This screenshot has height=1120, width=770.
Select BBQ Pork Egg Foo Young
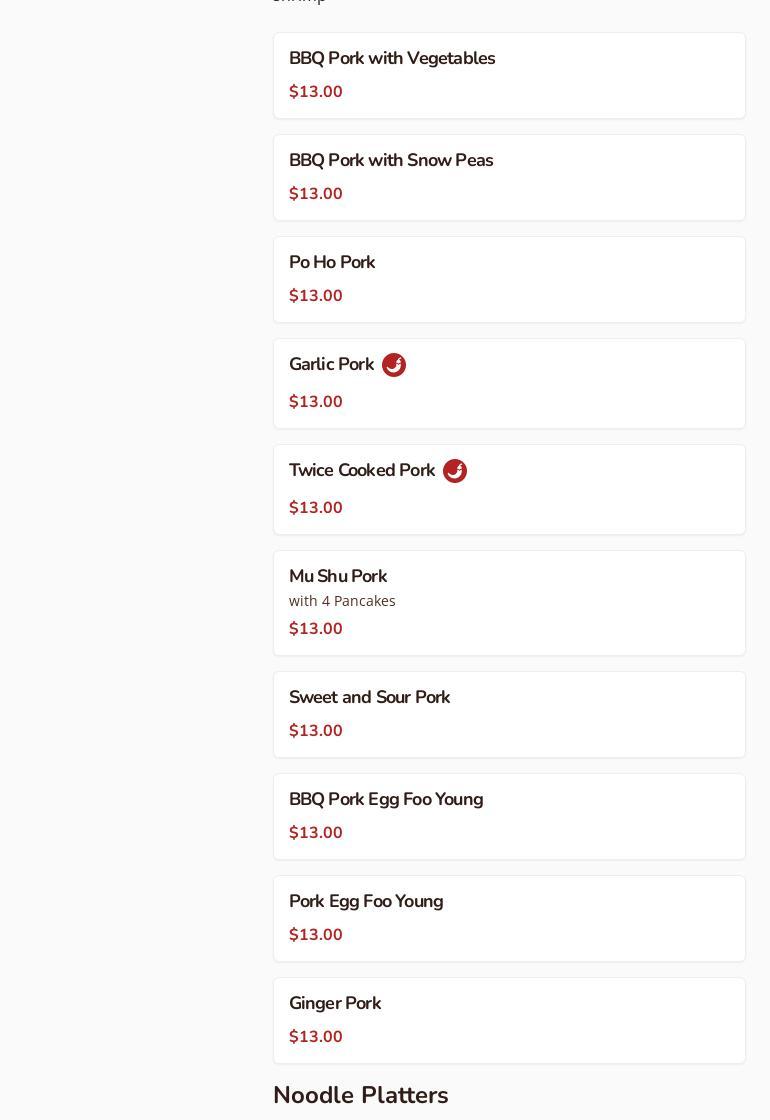[386, 800]
